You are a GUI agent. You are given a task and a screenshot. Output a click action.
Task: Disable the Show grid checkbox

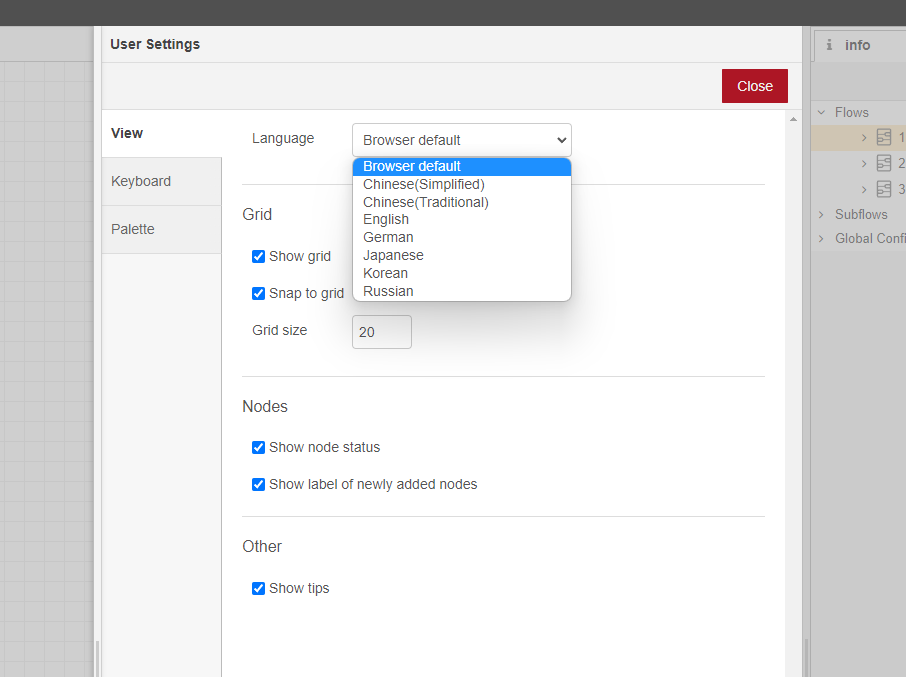point(259,257)
